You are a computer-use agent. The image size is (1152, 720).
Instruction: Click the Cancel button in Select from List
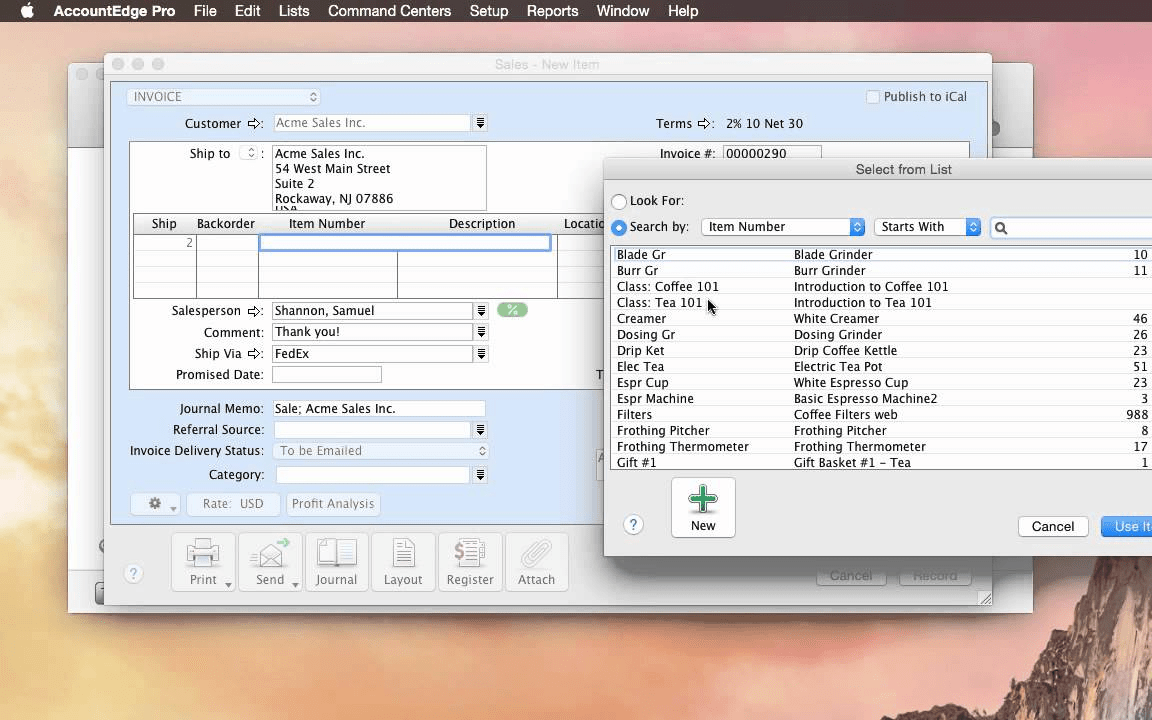click(x=1052, y=526)
